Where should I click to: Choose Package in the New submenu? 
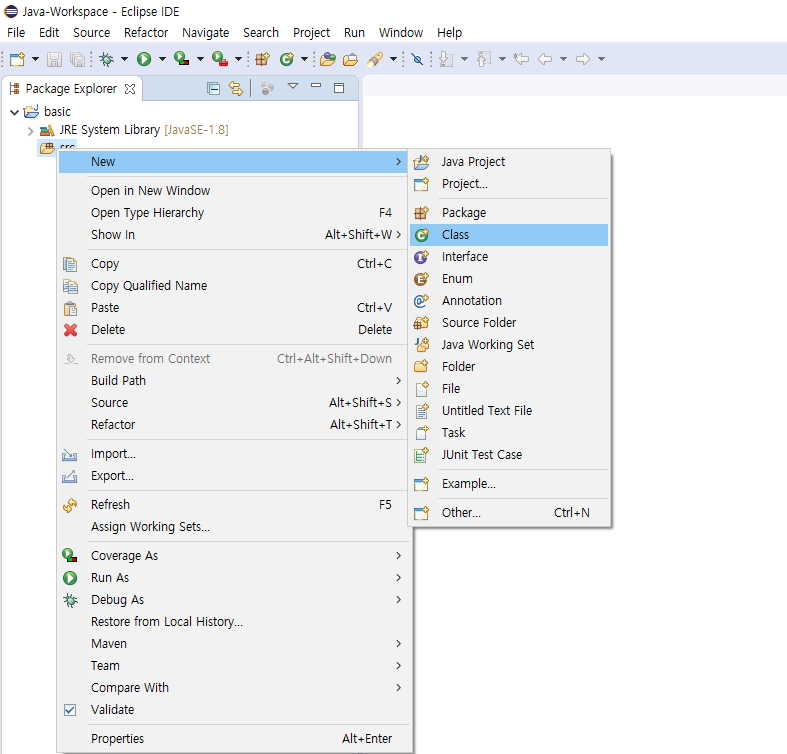point(509,213)
